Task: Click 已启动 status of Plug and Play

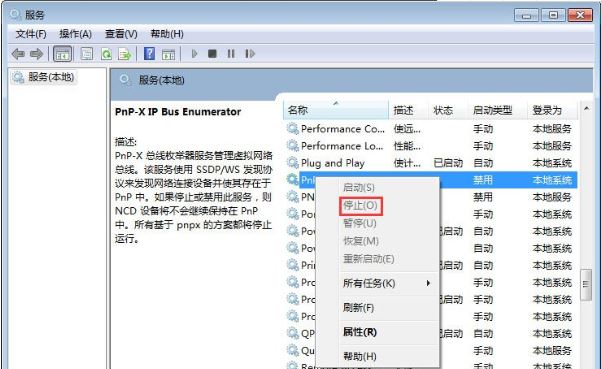Action: [x=448, y=163]
